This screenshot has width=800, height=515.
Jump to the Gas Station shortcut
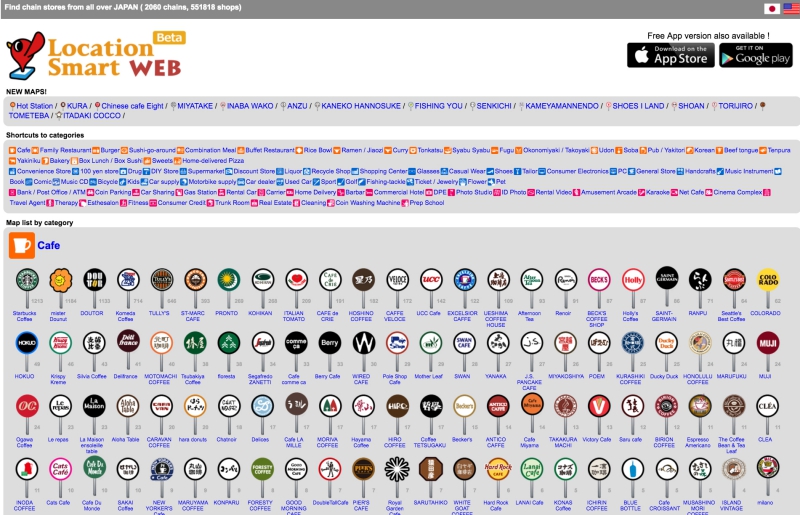(200, 192)
